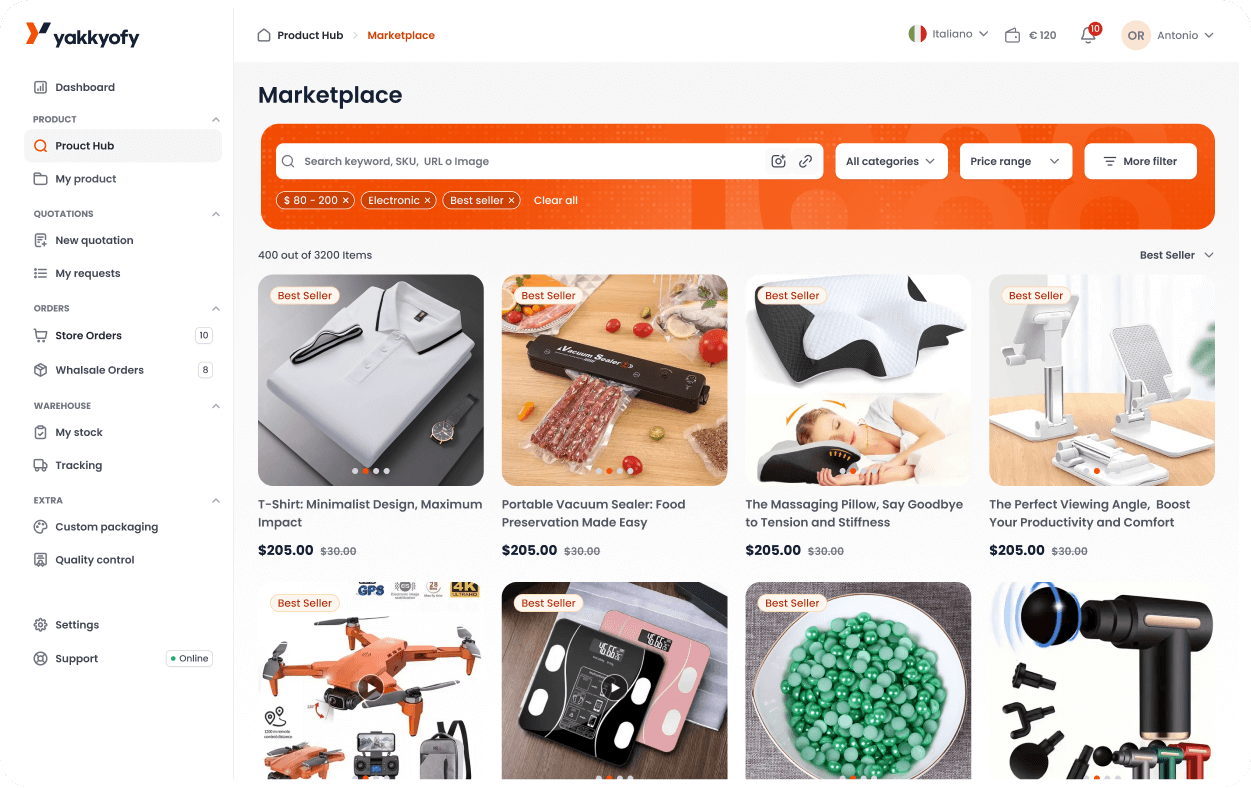Viewport: 1251px width, 788px height.
Task: Click the camera image search icon
Action: click(x=778, y=161)
